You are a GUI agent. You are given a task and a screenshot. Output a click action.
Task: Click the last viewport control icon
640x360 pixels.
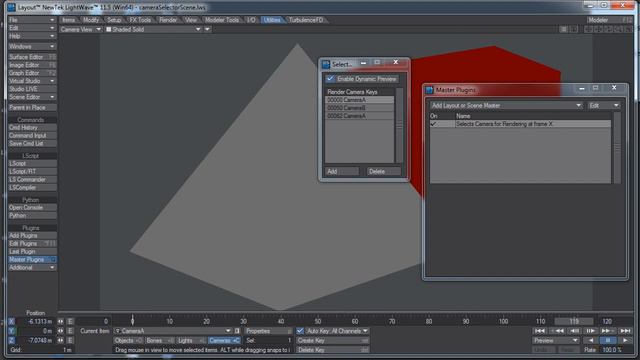point(628,29)
